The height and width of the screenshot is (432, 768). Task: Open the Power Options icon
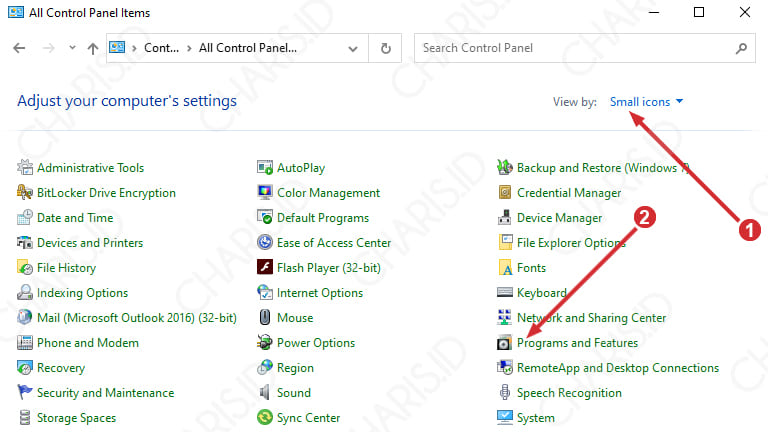(265, 342)
